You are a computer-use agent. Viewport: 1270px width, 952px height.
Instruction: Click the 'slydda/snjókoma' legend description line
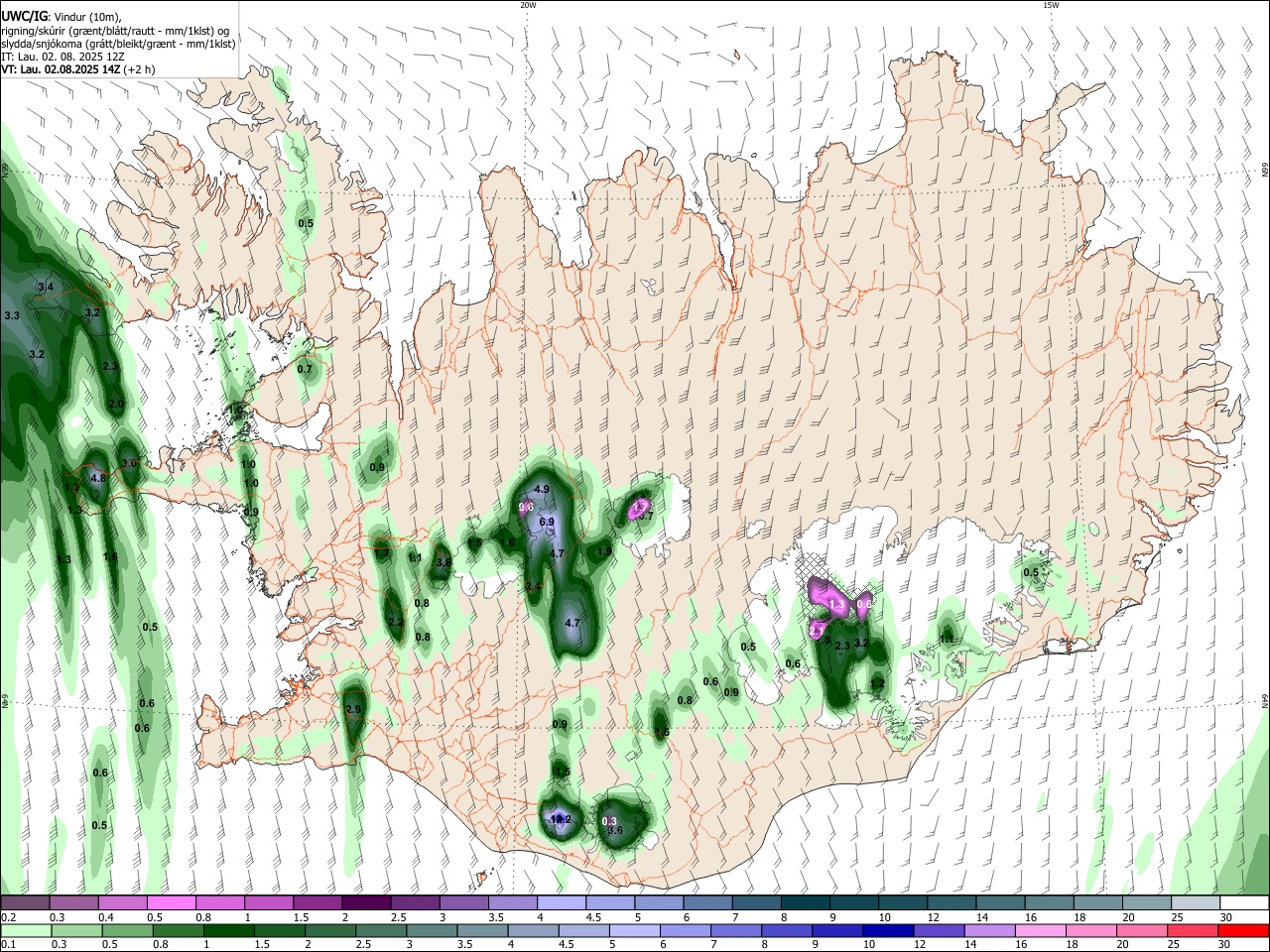(x=118, y=43)
